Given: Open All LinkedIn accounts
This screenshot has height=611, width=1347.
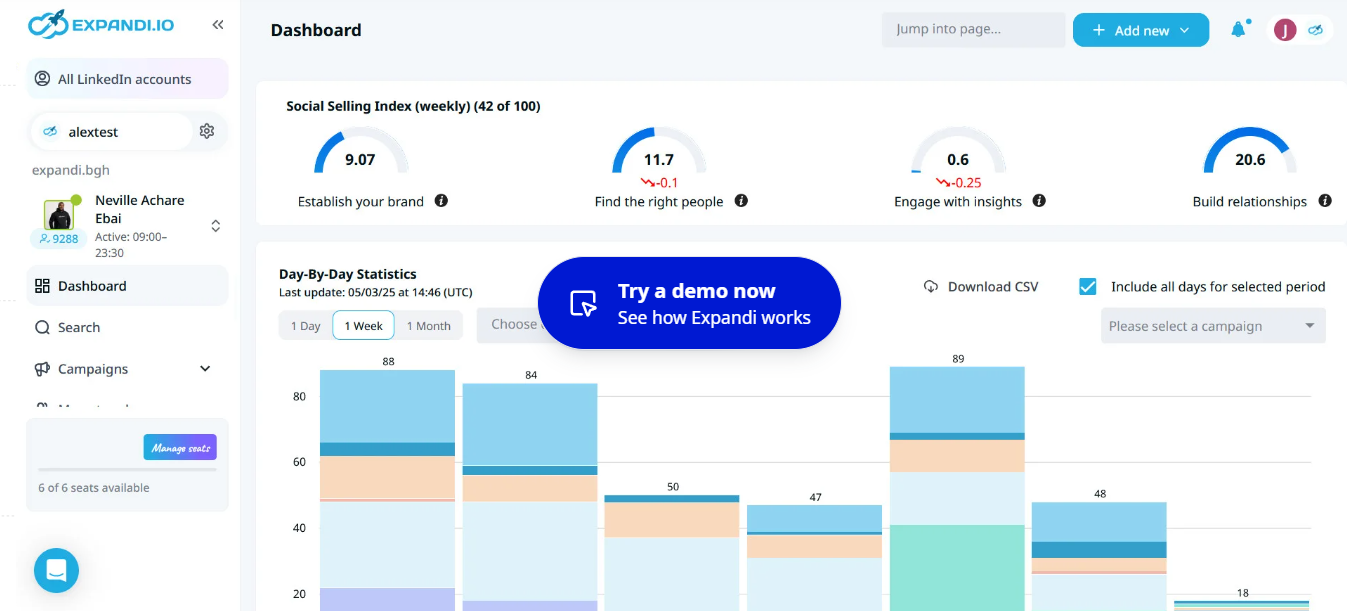Looking at the screenshot, I should pos(127,79).
